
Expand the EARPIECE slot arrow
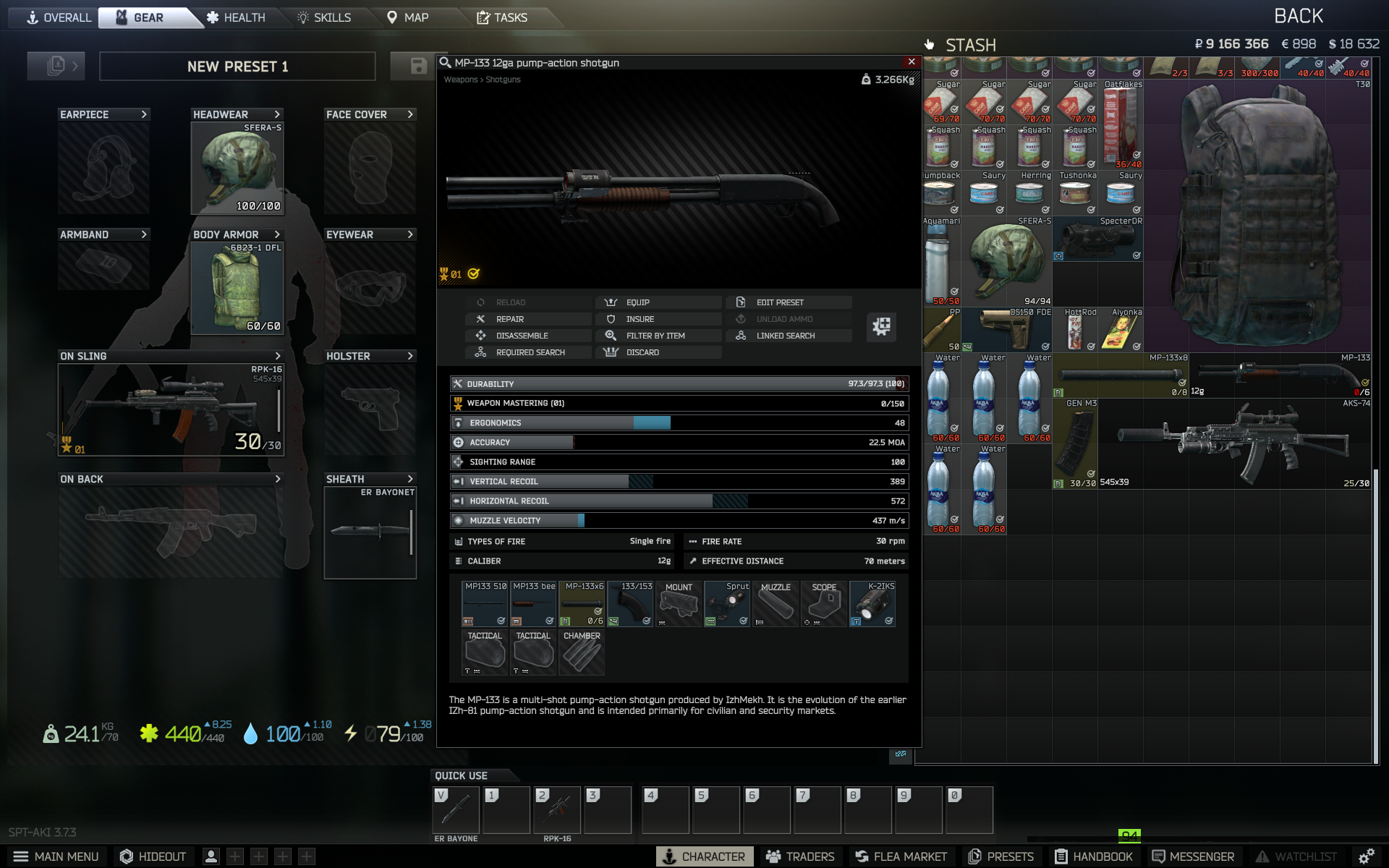(x=144, y=114)
